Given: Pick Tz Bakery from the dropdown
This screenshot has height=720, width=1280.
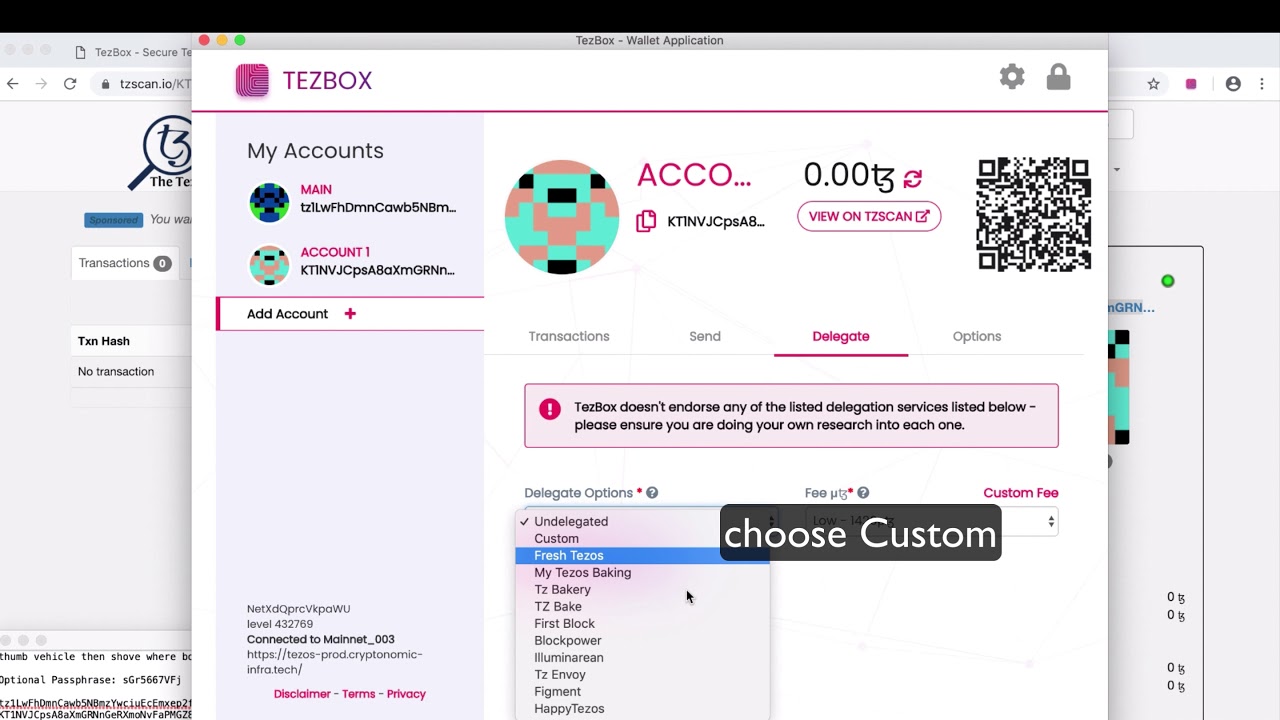Looking at the screenshot, I should click(x=643, y=589).
